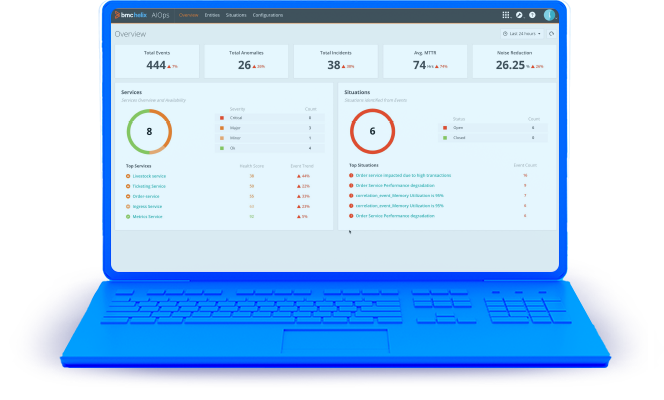Click the refresh icon beside time range
Image resolution: width=664 pixels, height=400 pixels.
click(x=551, y=33)
